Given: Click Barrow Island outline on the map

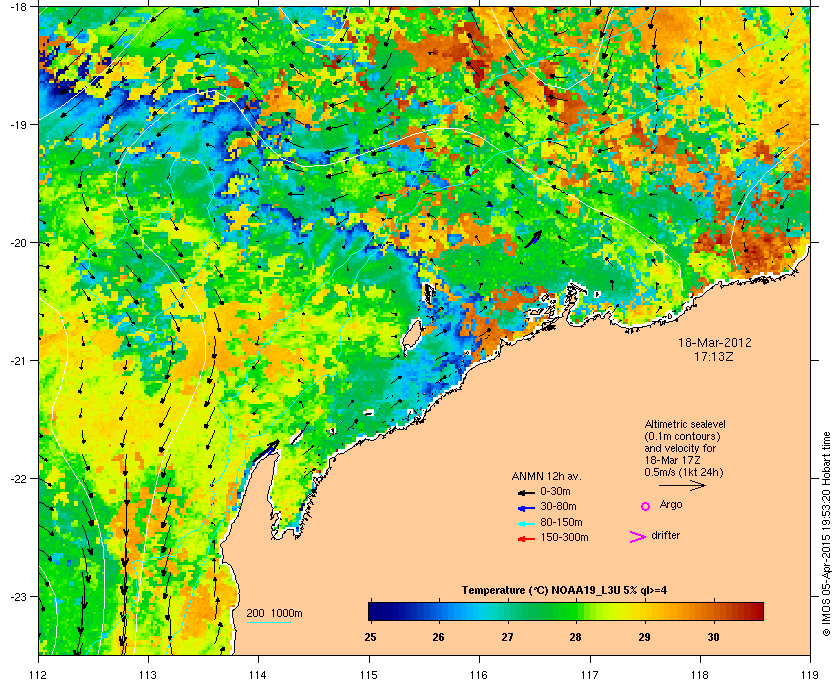Looking at the screenshot, I should [x=411, y=336].
